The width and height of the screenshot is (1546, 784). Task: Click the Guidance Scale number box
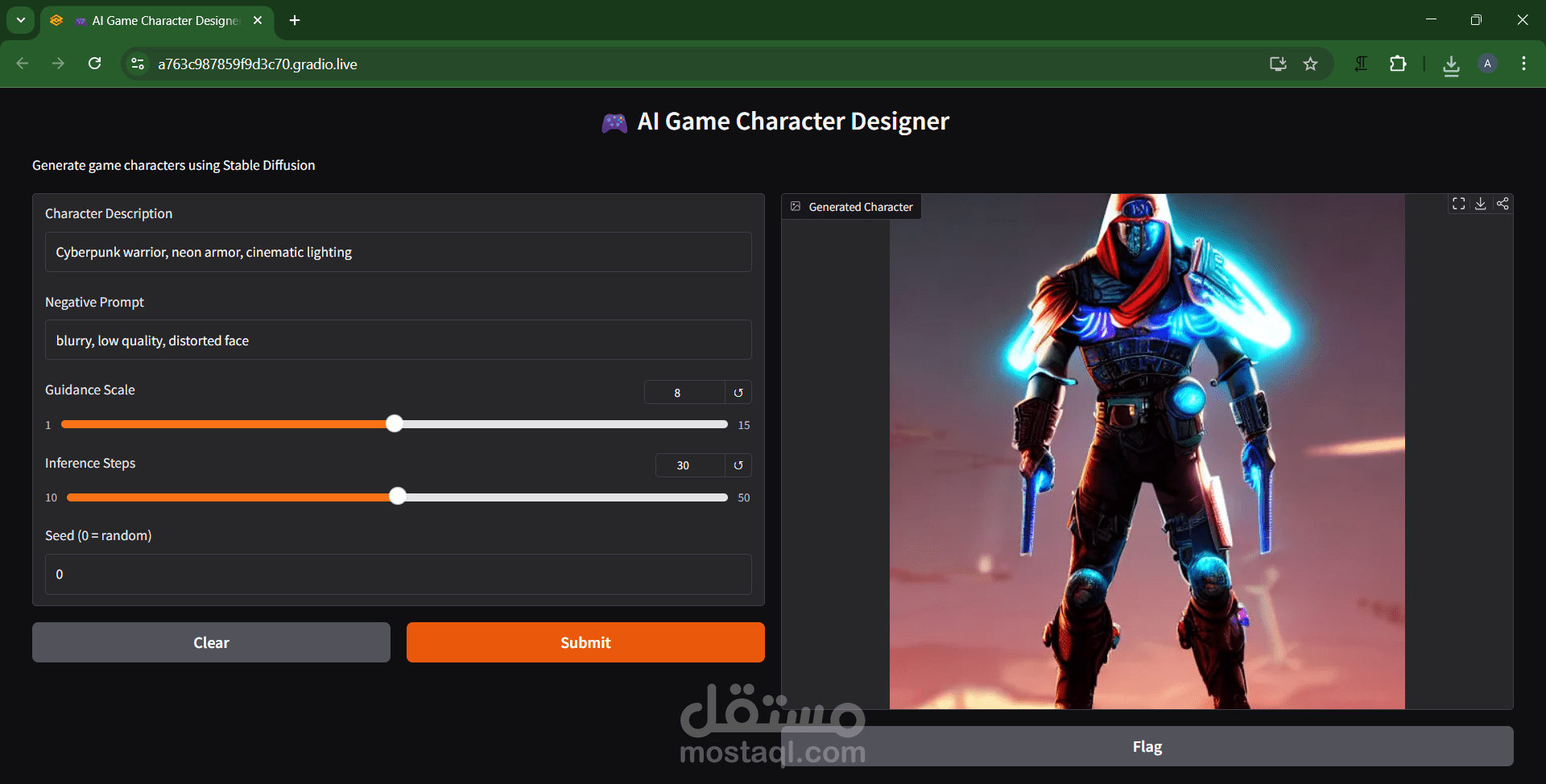point(684,393)
